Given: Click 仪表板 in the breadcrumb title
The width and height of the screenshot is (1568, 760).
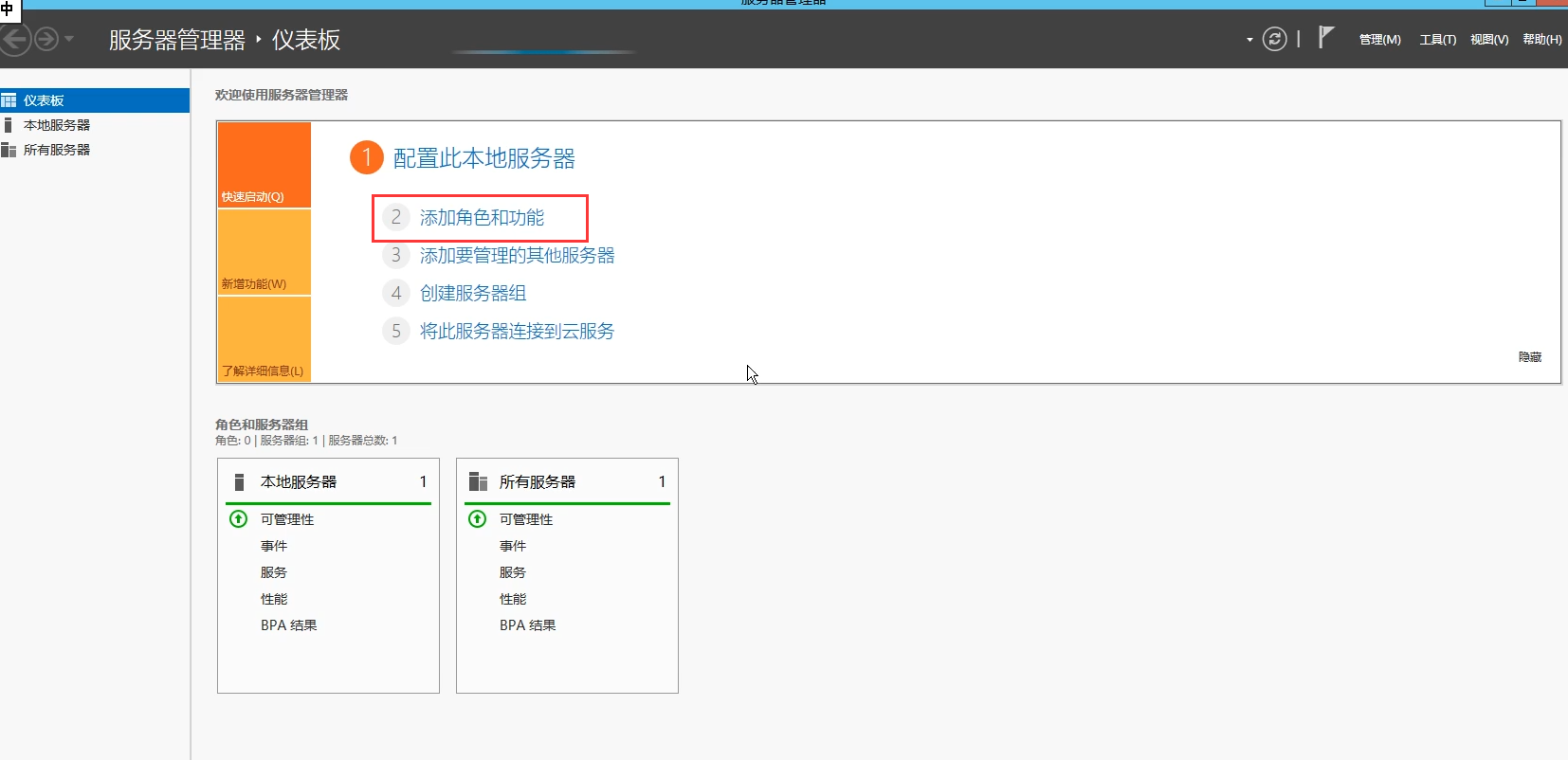Looking at the screenshot, I should (x=306, y=40).
